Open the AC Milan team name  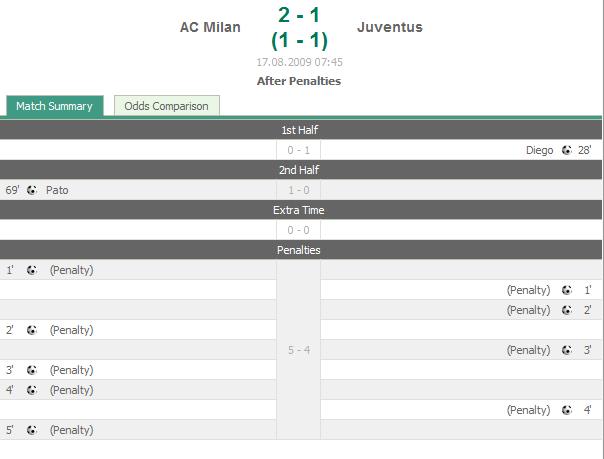click(210, 27)
